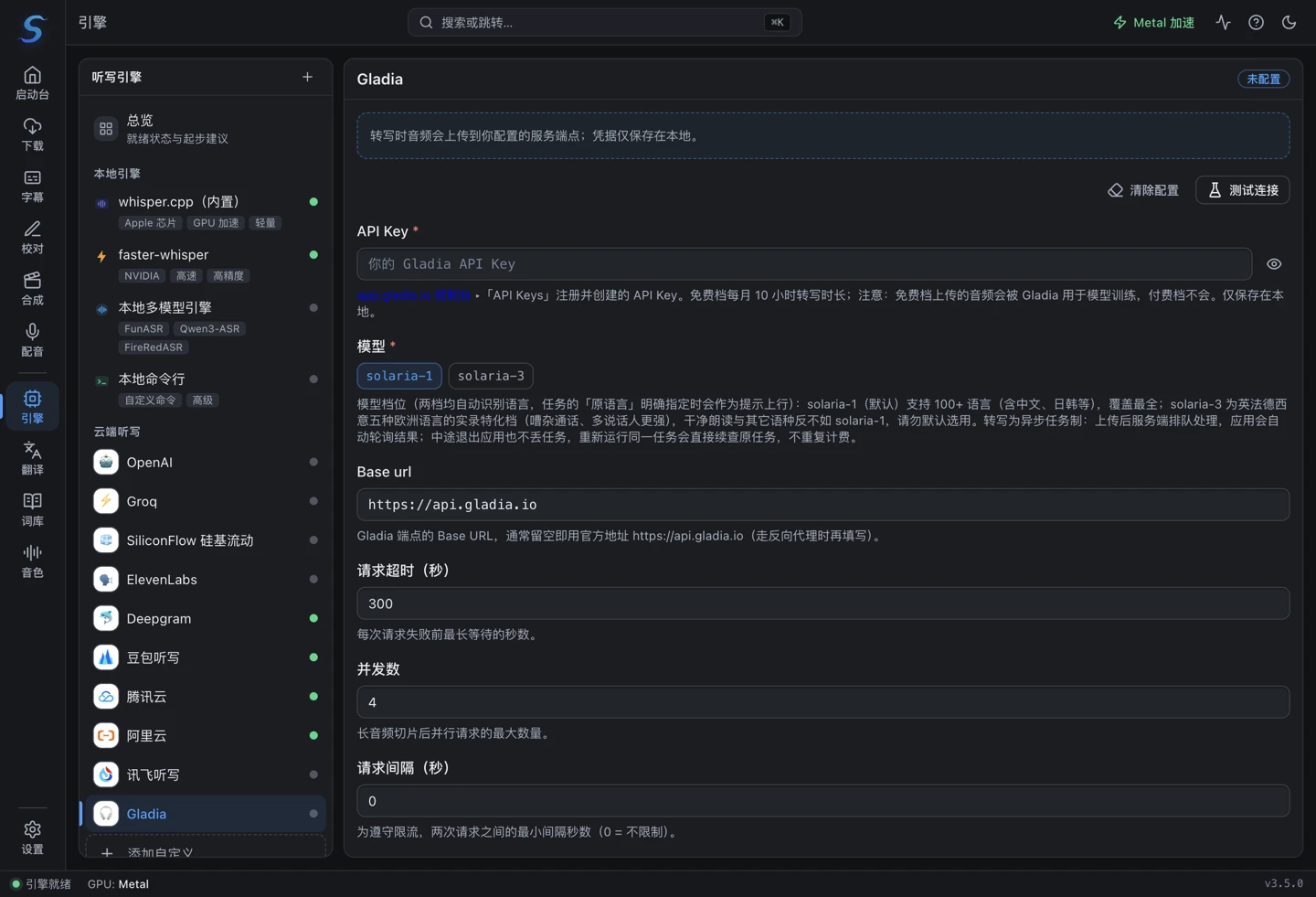Open the 词库 glossary sidebar icon
This screenshot has width=1316, height=897.
[x=32, y=508]
